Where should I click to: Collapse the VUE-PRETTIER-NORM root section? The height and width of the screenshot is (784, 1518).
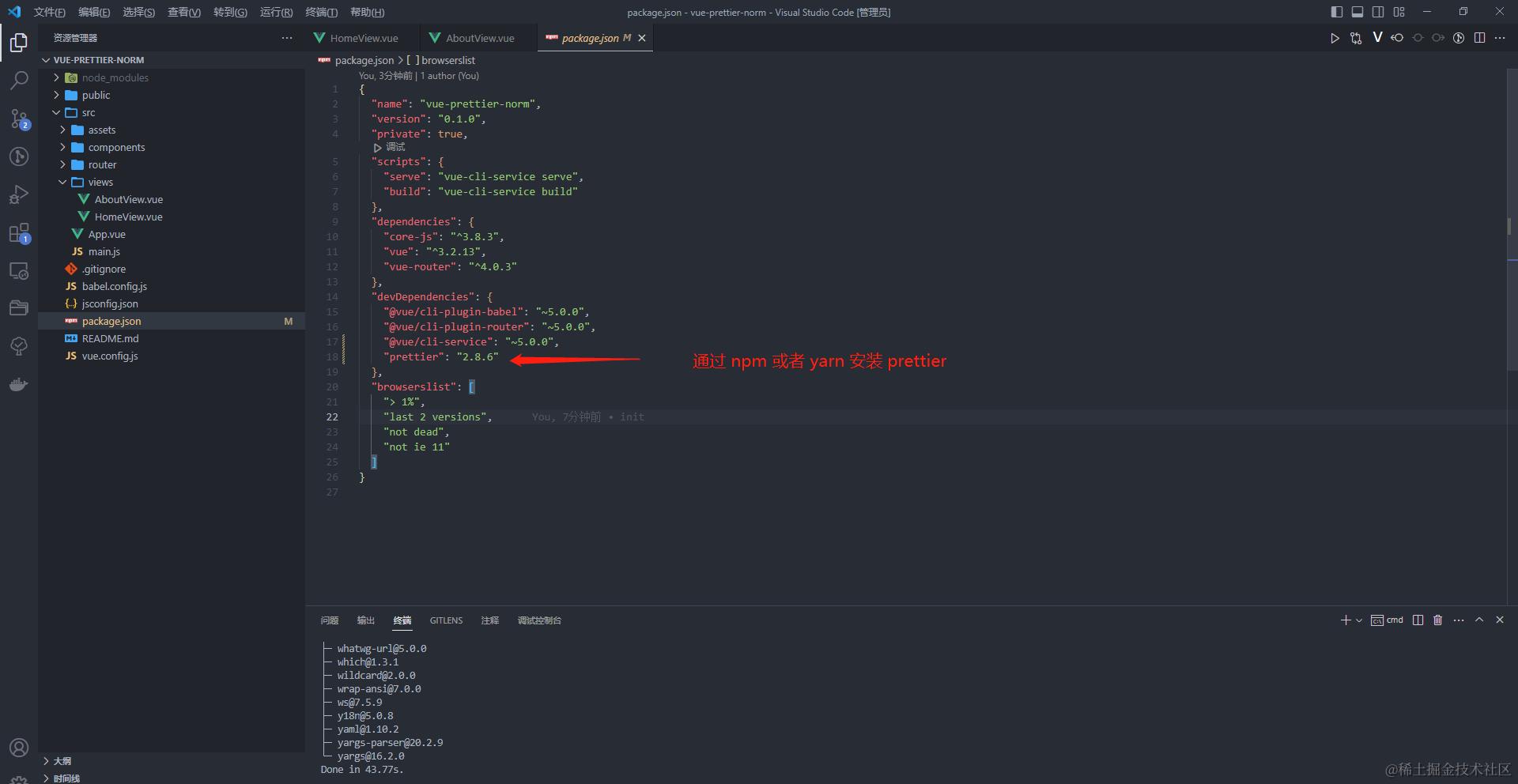coord(46,60)
